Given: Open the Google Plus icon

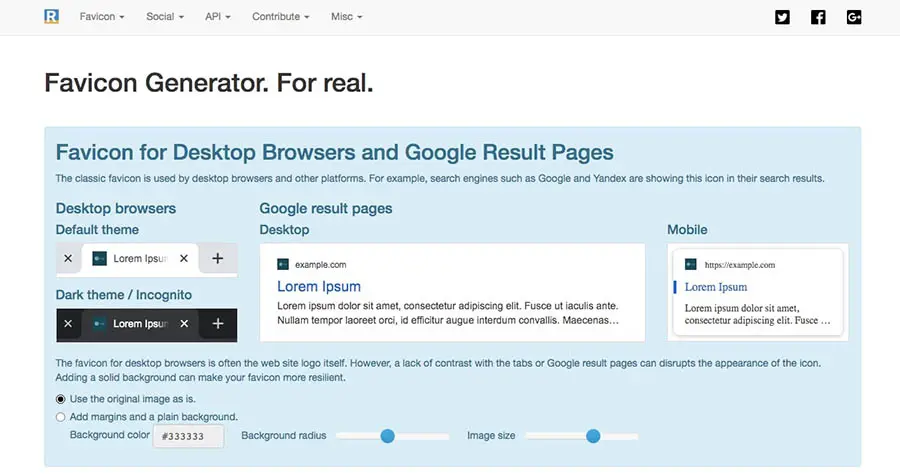Looking at the screenshot, I should click(x=853, y=17).
